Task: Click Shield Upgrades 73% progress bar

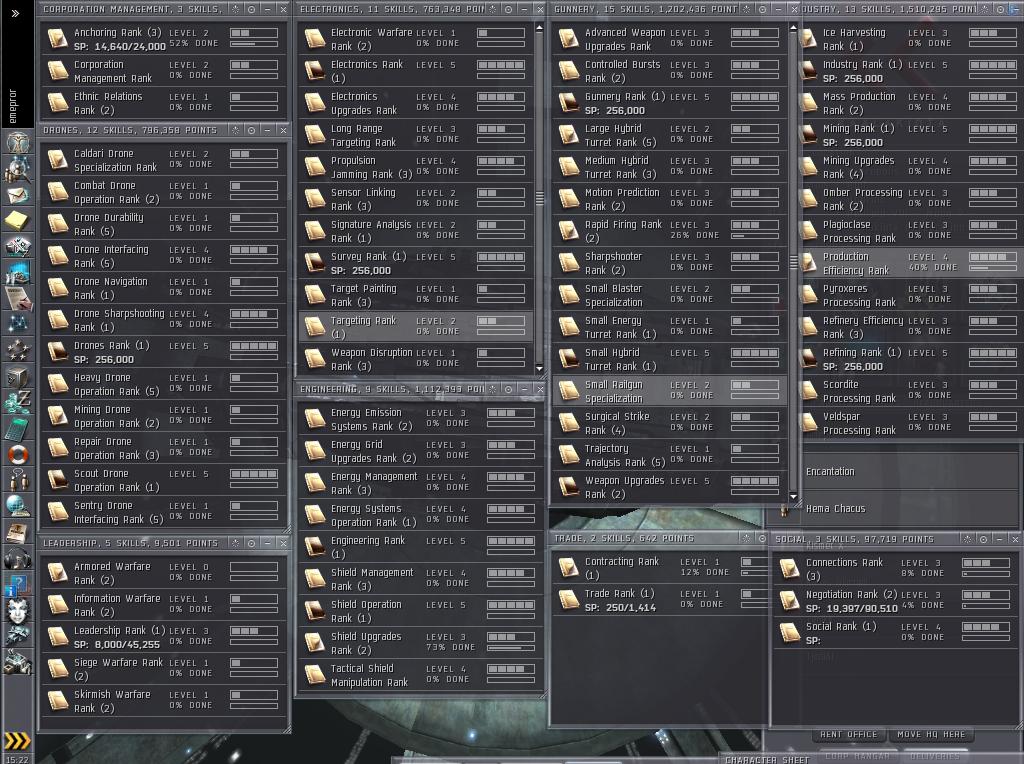Action: (511, 648)
